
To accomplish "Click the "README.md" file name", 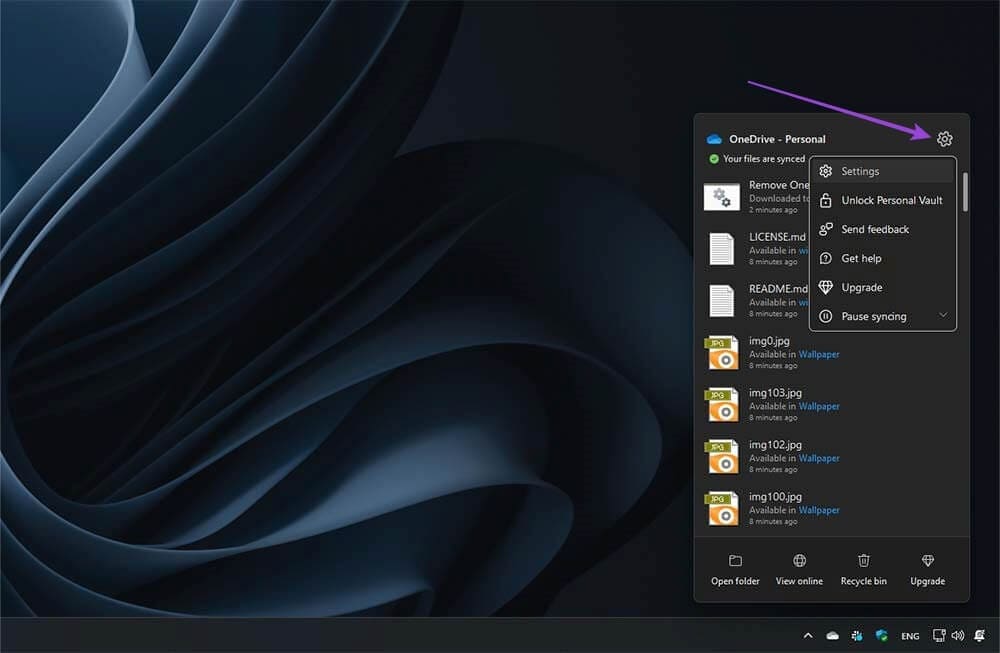I will [x=779, y=289].
